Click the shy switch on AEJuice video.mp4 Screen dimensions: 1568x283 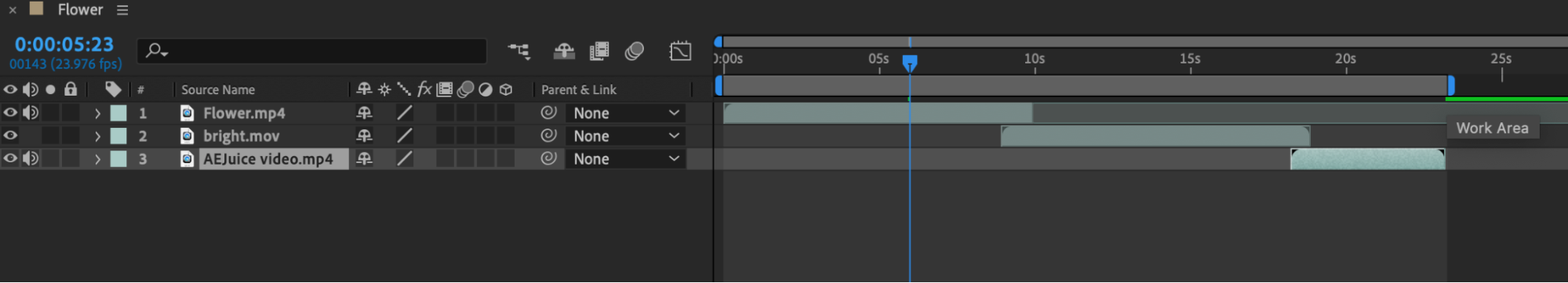coord(364,158)
